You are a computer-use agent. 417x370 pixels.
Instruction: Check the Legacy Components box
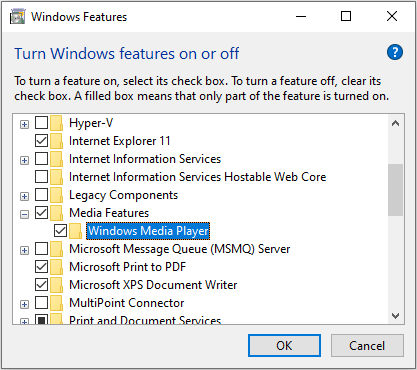pos(41,195)
